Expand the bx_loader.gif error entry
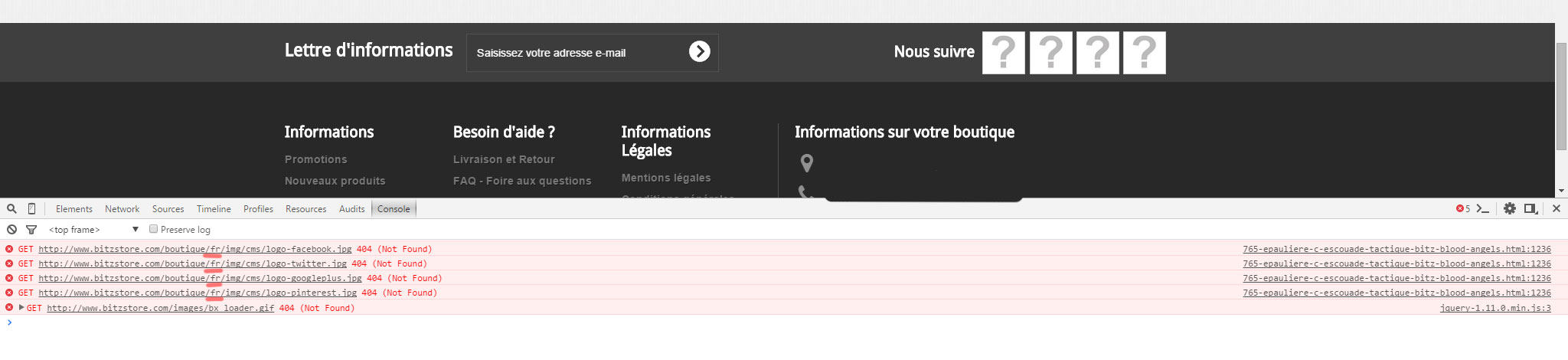 (x=21, y=307)
